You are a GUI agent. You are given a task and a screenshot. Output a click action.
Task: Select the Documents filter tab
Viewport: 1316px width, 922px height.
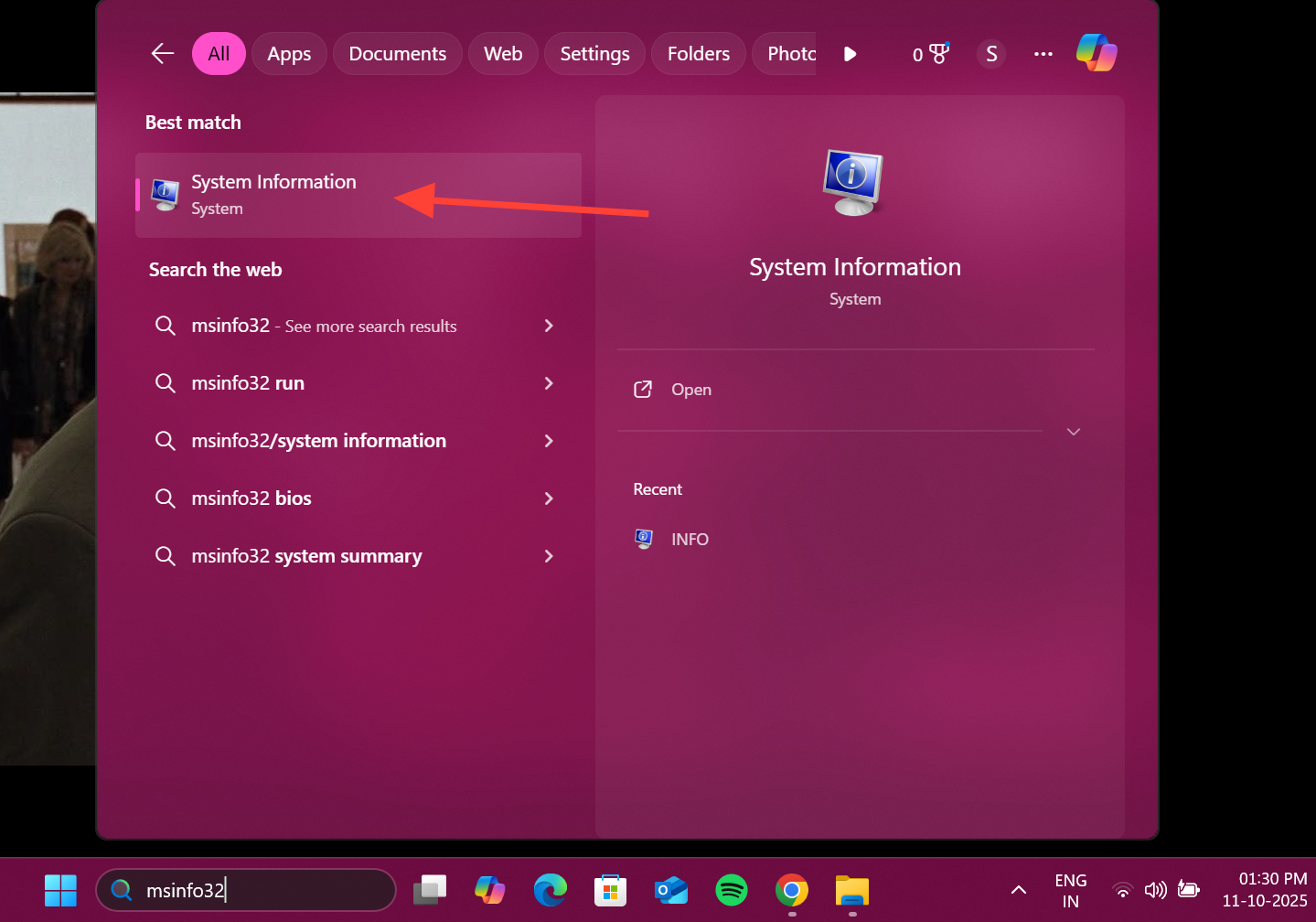(397, 54)
